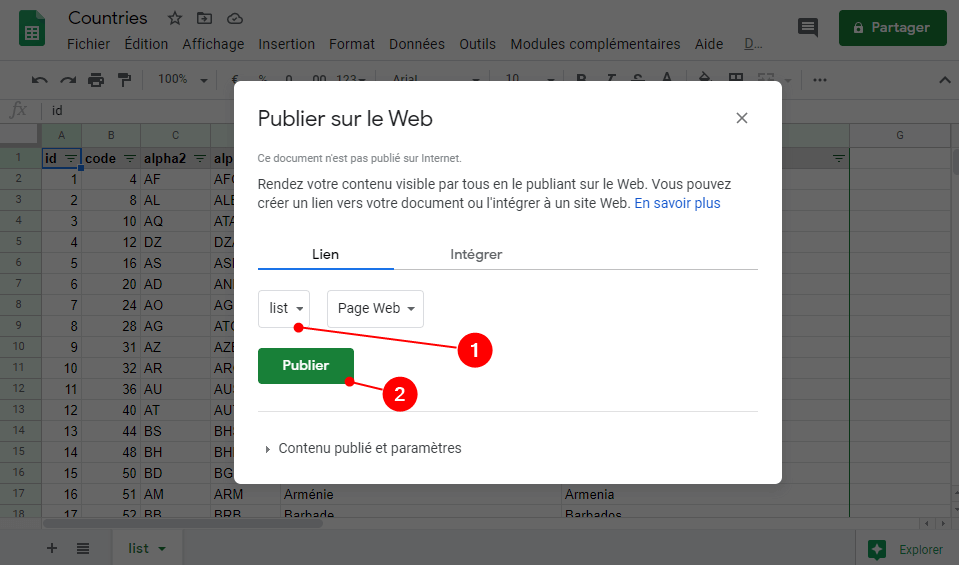Click the print icon in toolbar
The height and width of the screenshot is (565, 959).
(x=96, y=80)
